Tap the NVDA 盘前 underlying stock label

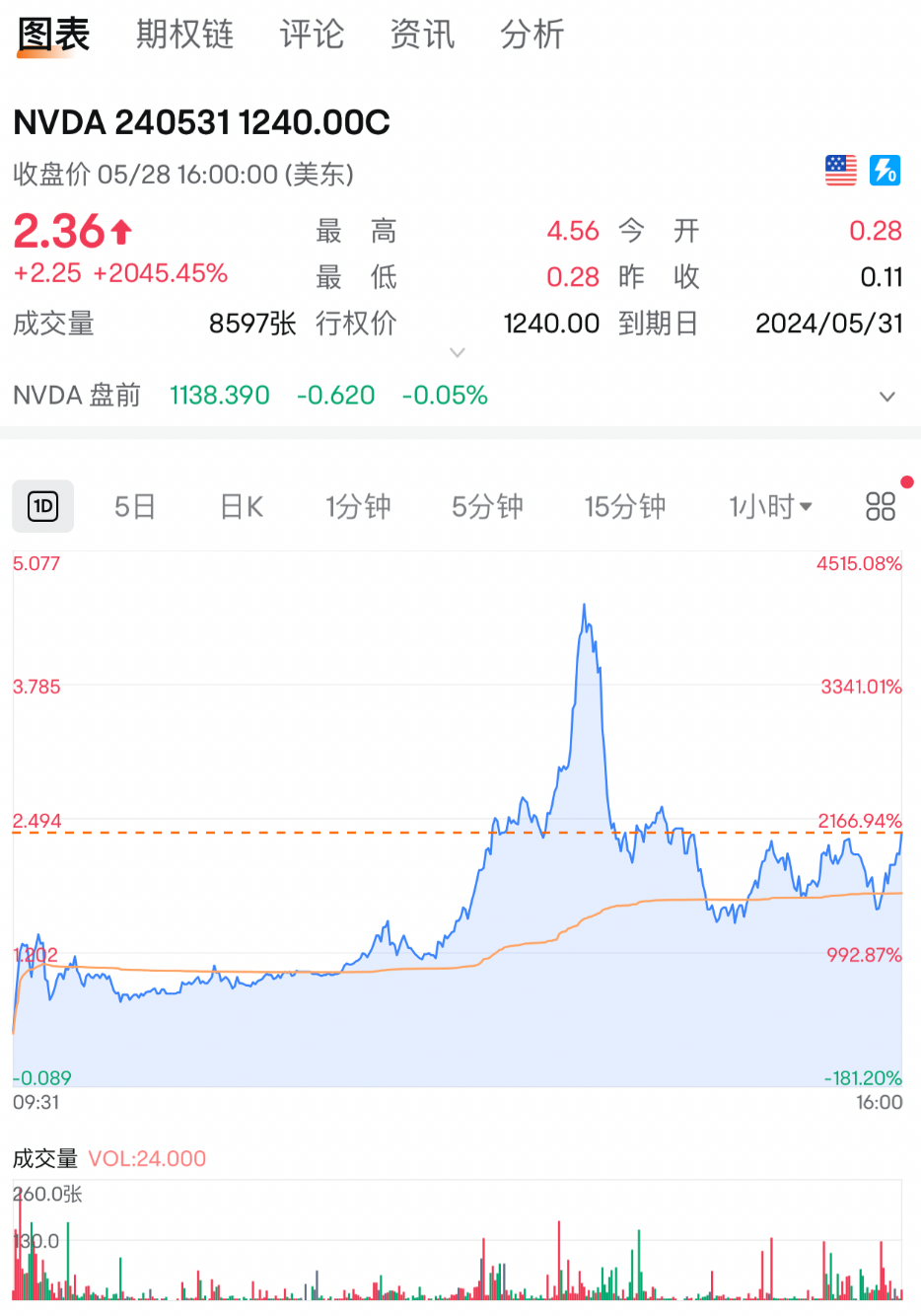click(77, 396)
